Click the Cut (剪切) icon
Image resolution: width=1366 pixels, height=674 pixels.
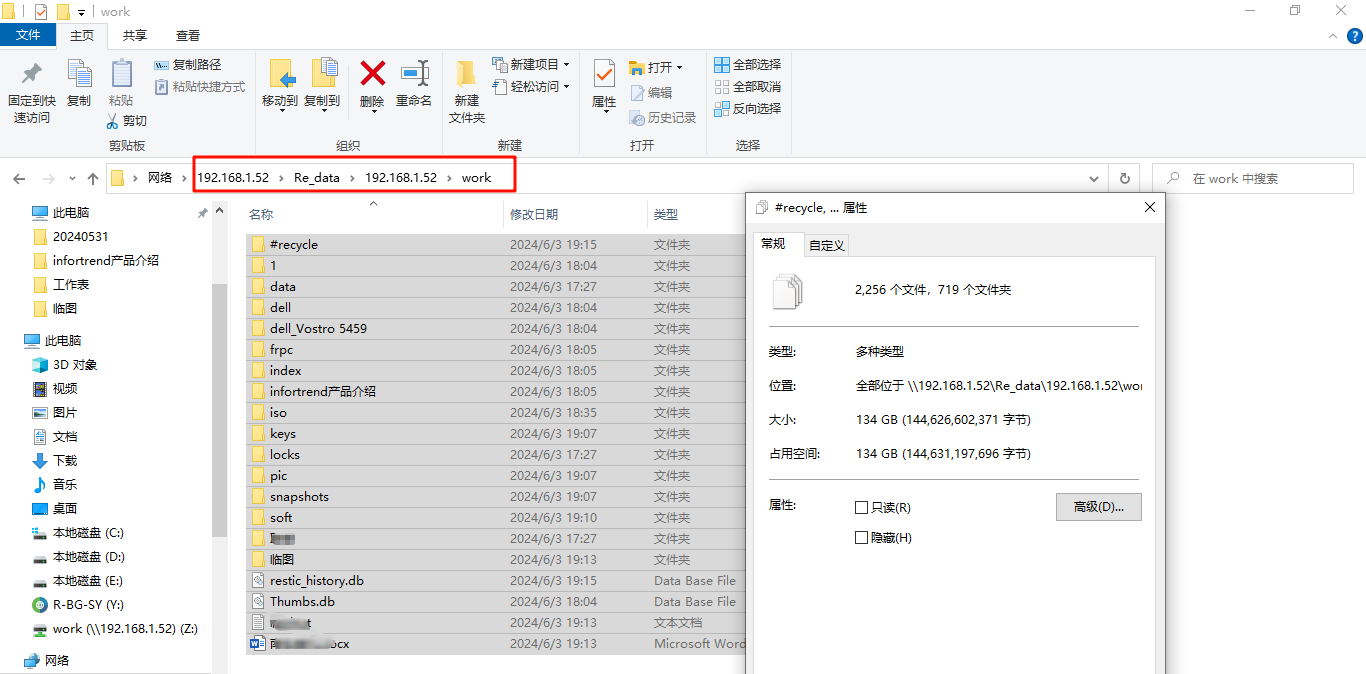[x=127, y=120]
